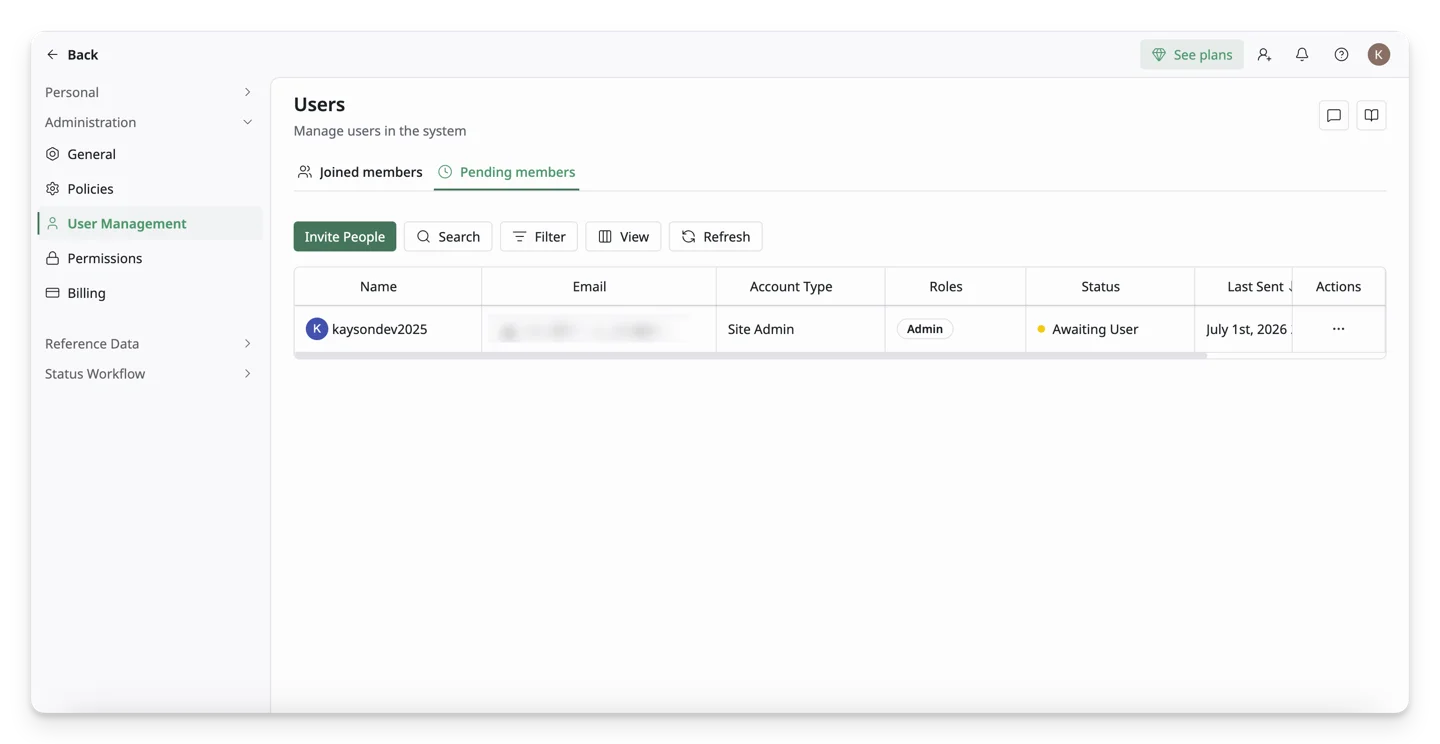Click the K avatar in table row
The height and width of the screenshot is (744, 1440).
tap(317, 329)
